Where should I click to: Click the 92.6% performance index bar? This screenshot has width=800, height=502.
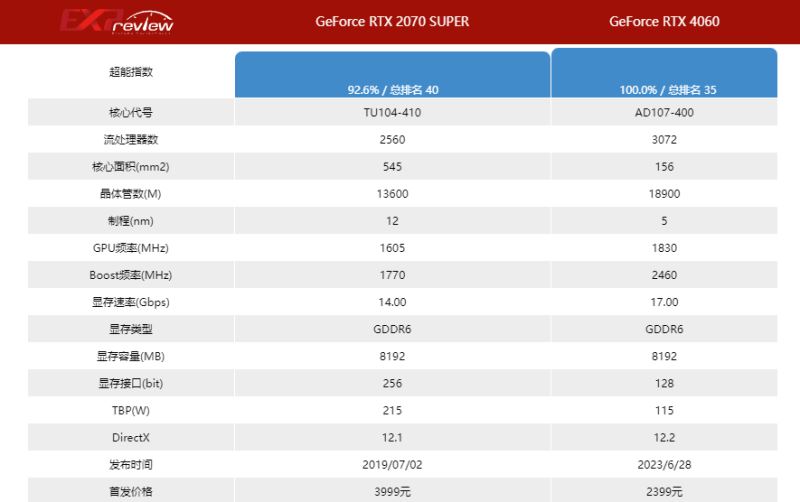[392, 75]
